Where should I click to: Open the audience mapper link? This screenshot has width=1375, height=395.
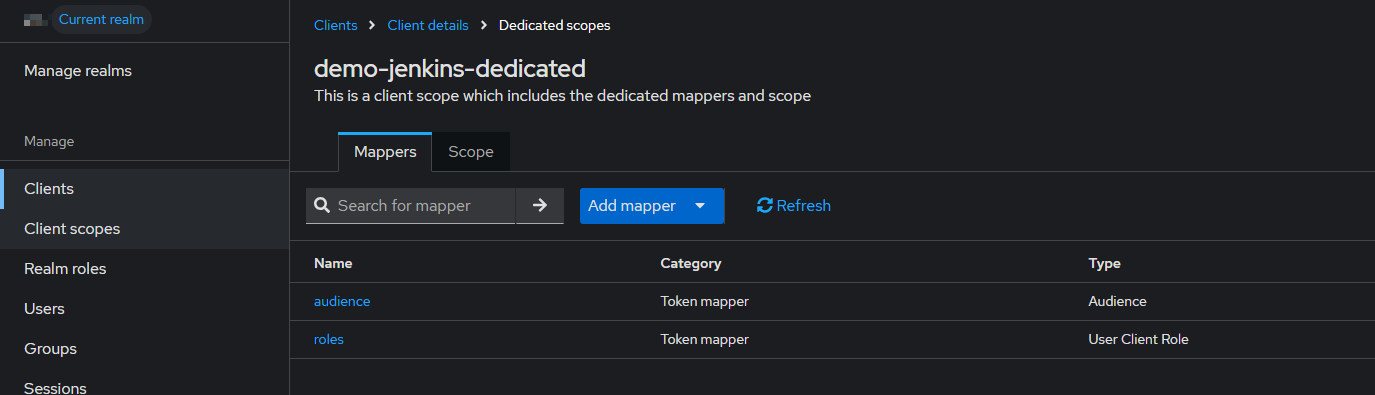[342, 301]
